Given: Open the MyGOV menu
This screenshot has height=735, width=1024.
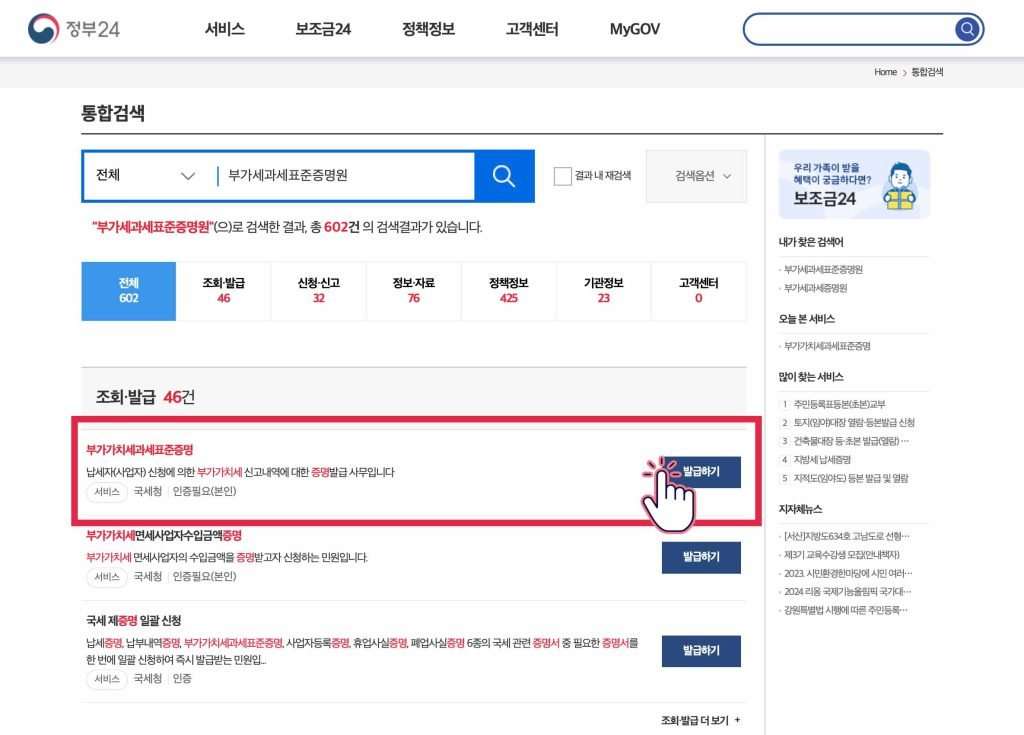Looking at the screenshot, I should tap(634, 29).
